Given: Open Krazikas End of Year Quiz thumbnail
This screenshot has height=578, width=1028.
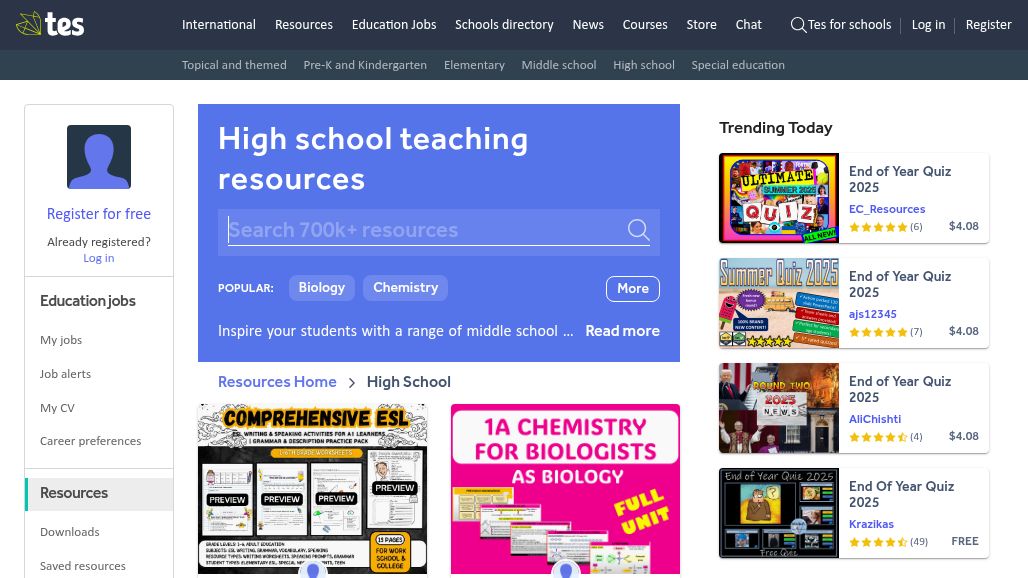Looking at the screenshot, I should 779,513.
